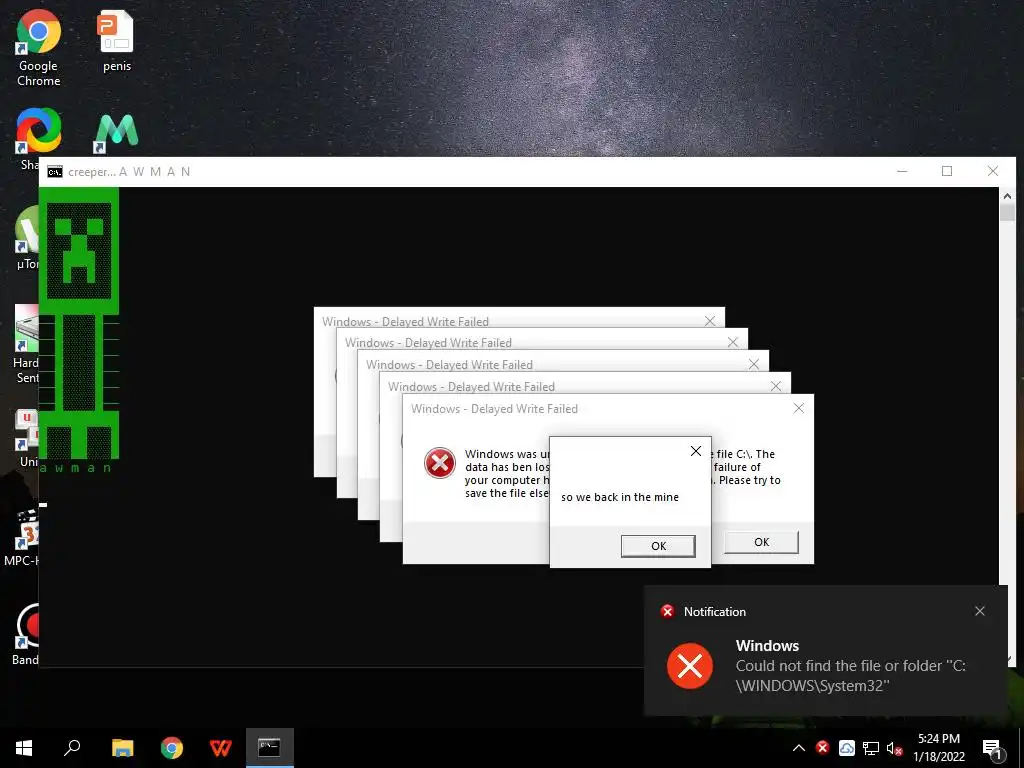1024x768 pixels.
Task: Show hidden tray icons chevron
Action: coord(799,748)
